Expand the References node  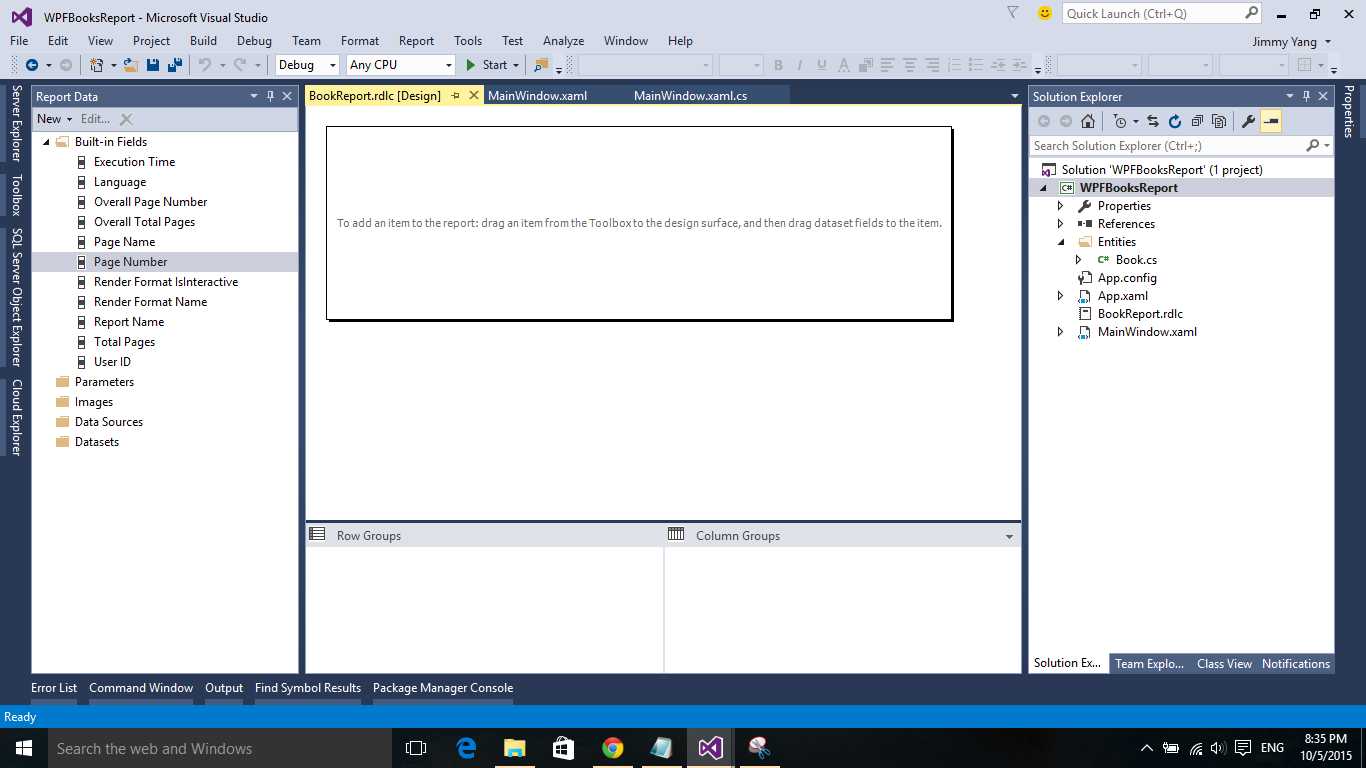[x=1061, y=224]
